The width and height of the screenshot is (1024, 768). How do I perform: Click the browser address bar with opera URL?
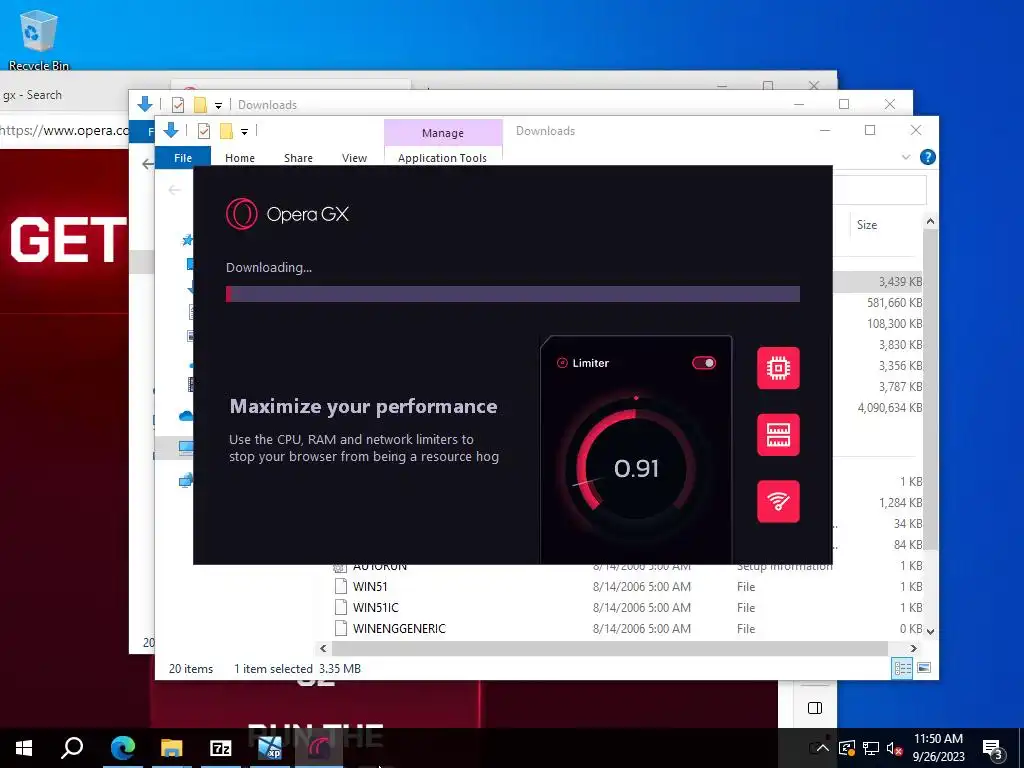(64, 130)
